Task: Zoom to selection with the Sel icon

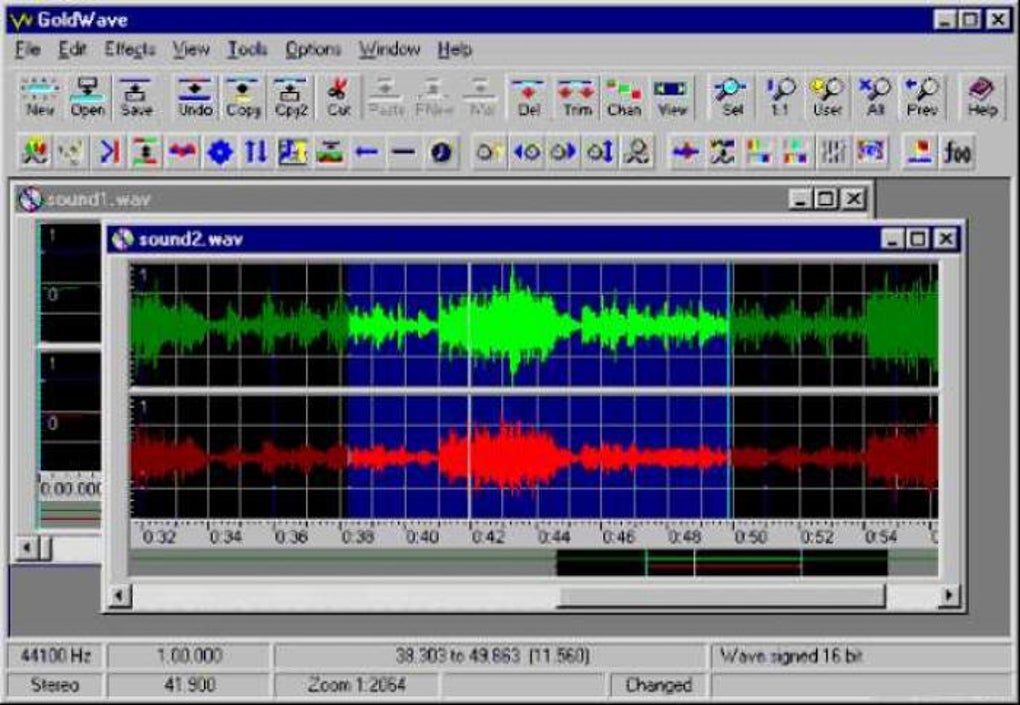Action: point(731,97)
